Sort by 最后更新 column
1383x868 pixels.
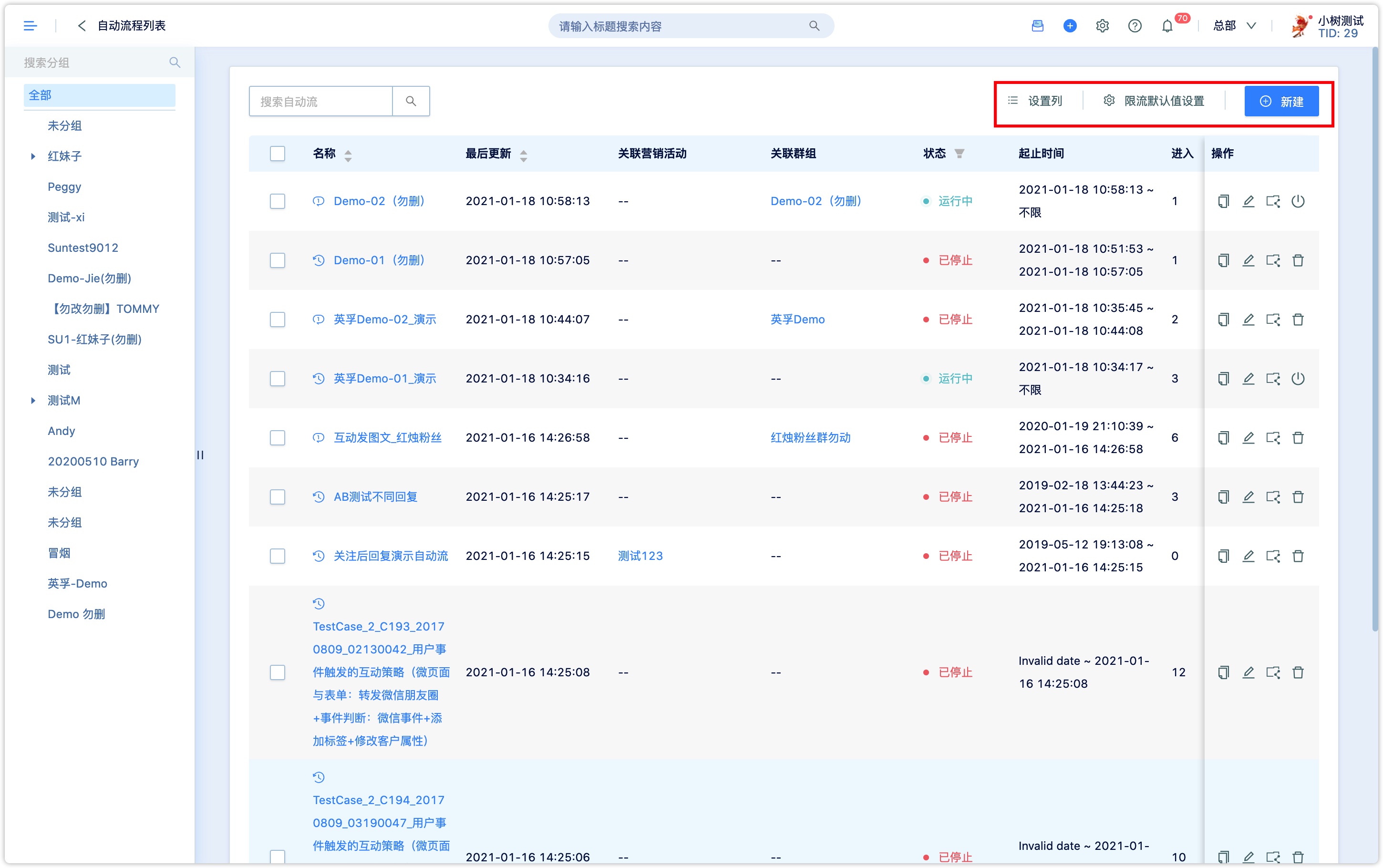[x=523, y=155]
